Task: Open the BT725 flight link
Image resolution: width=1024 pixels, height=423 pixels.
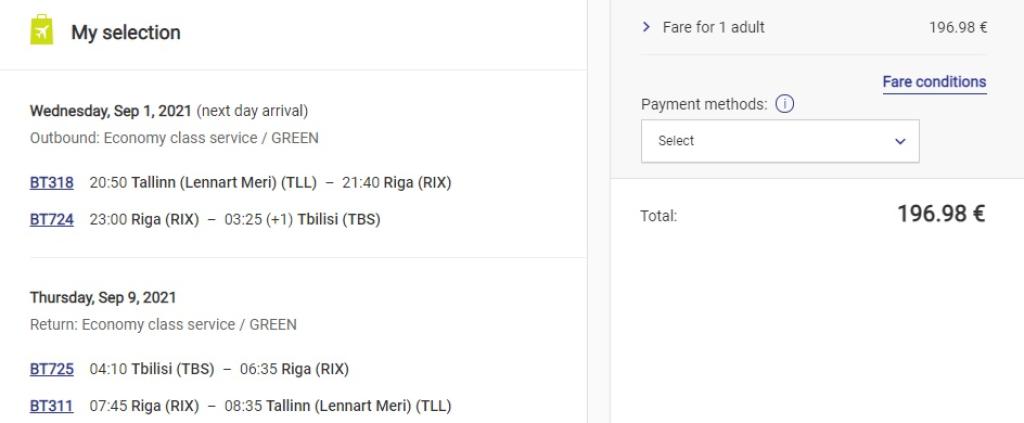Action: click(52, 369)
